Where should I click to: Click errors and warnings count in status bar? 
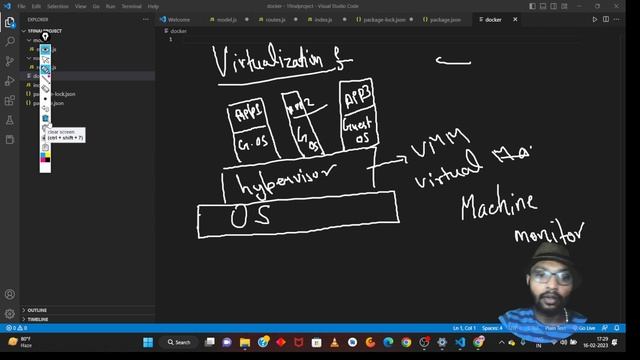click(16, 328)
